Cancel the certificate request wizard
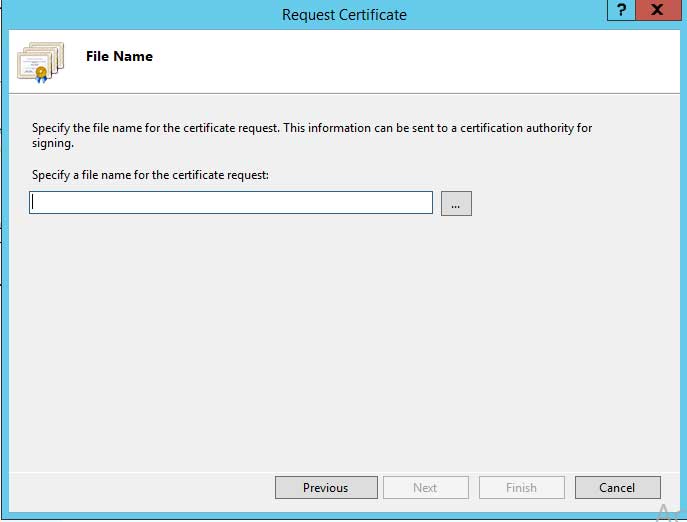This screenshot has height=522, width=687. [x=617, y=487]
